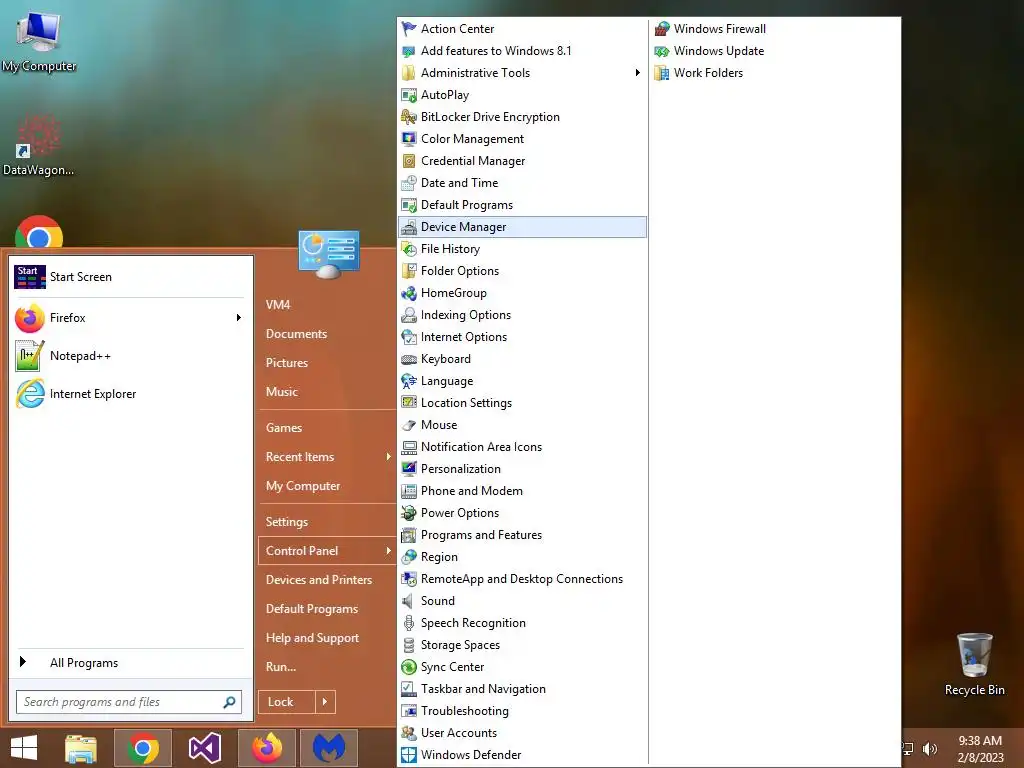Click the user account picture

tap(328, 254)
